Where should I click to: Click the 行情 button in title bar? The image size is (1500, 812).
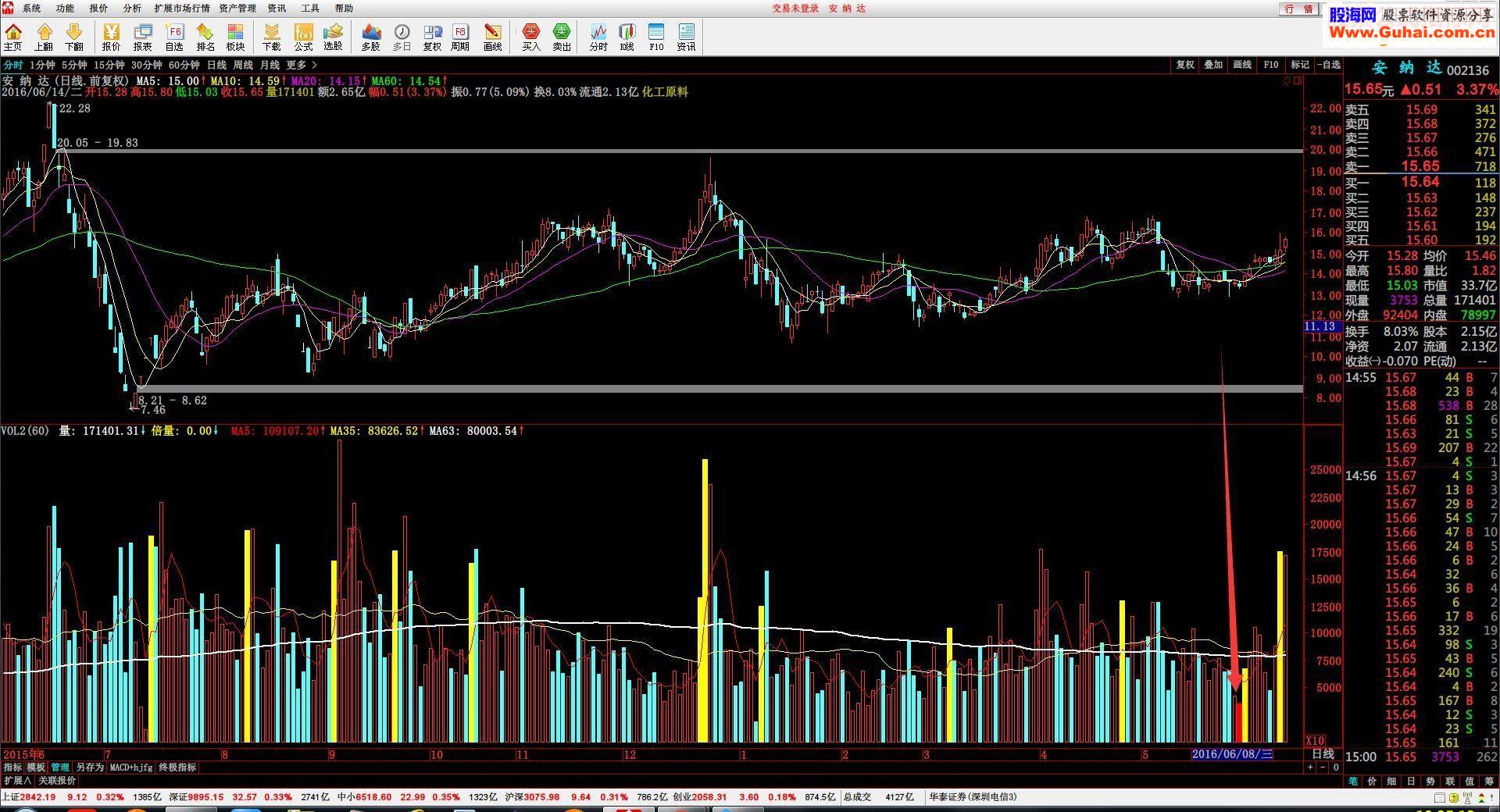1298,9
